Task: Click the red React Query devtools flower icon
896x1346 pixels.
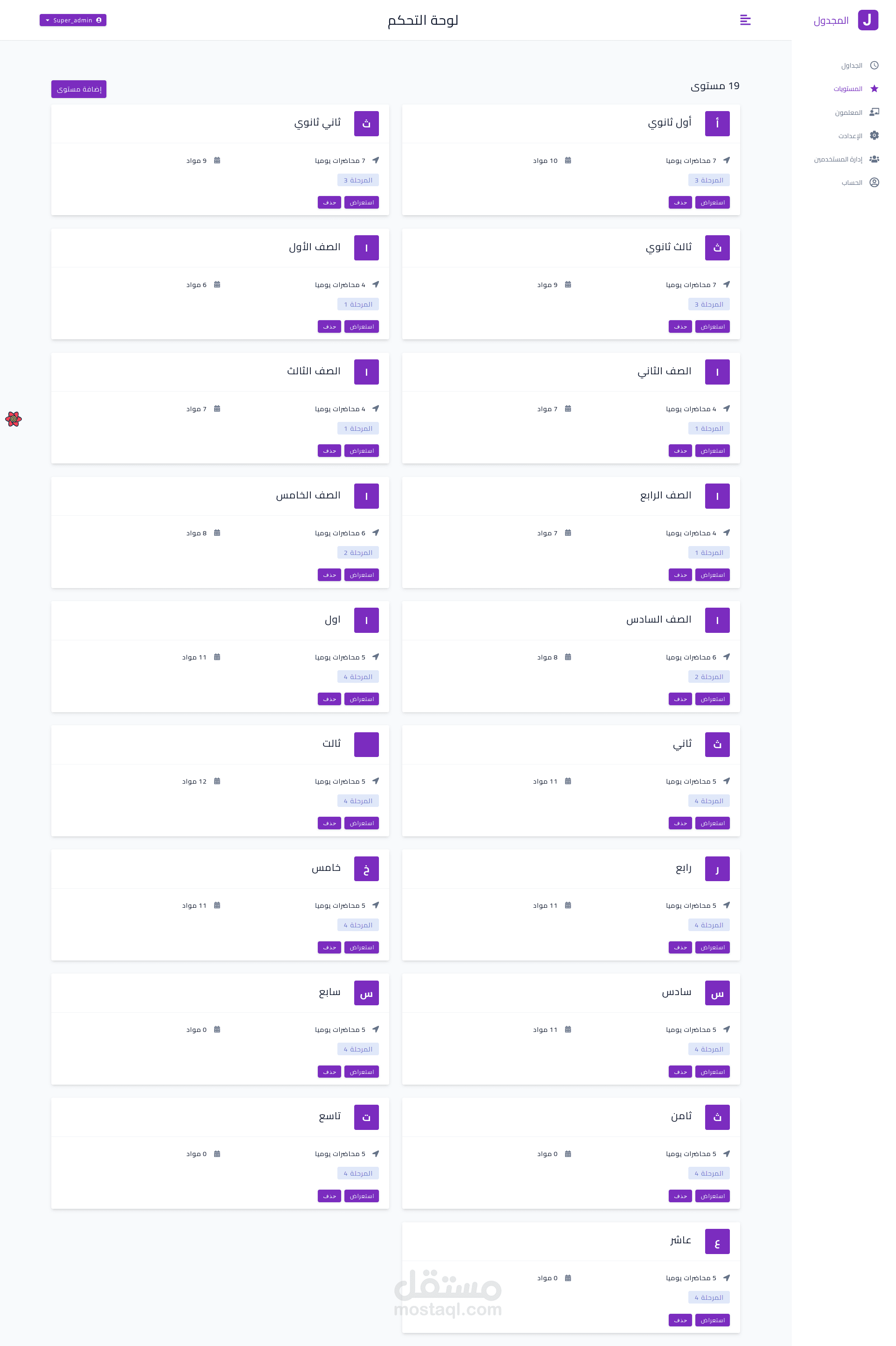Action: [x=14, y=419]
